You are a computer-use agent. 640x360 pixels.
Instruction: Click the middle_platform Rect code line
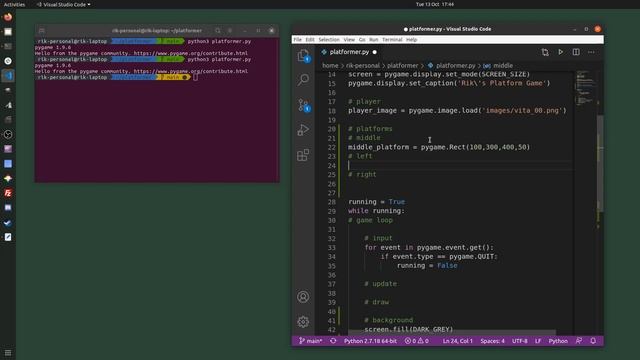tap(439, 147)
